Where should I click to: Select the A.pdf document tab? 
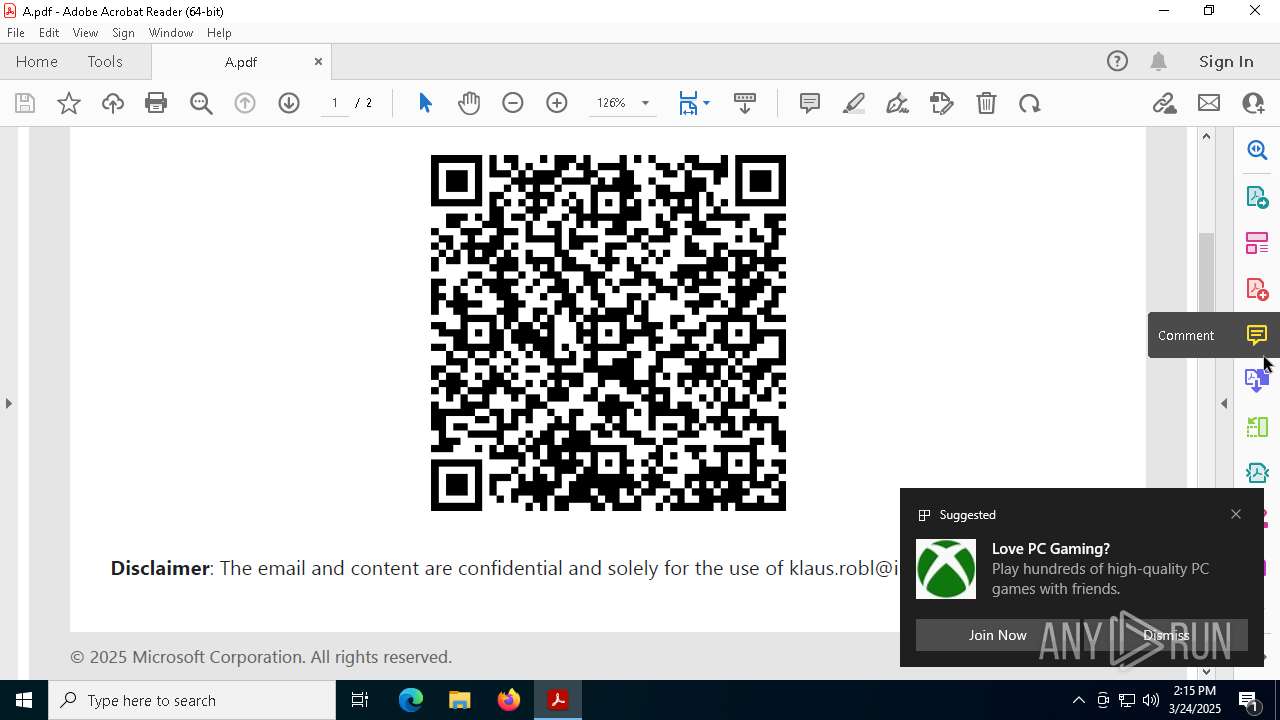tap(241, 62)
